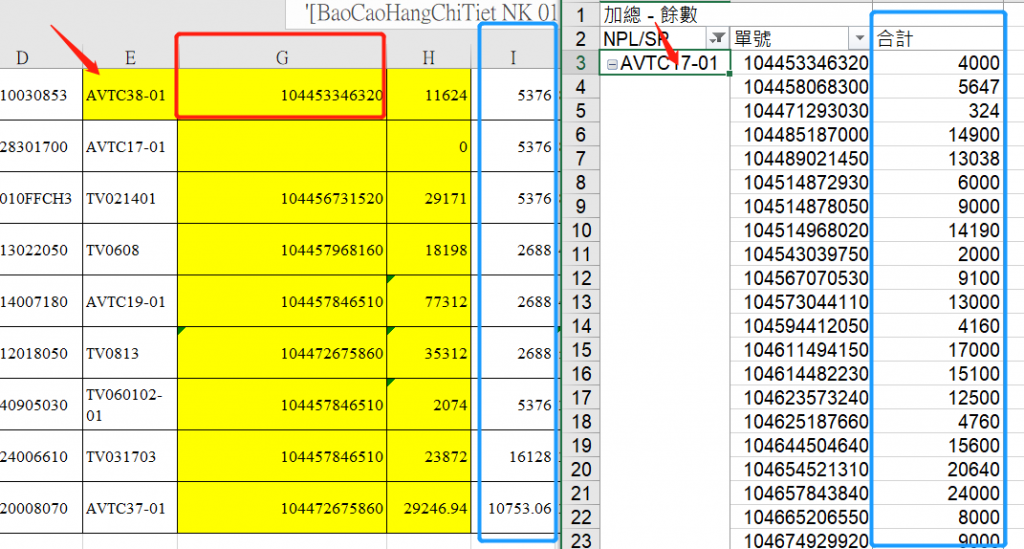The width and height of the screenshot is (1024, 549).
Task: Select cell TV0813
Action: coord(130,353)
